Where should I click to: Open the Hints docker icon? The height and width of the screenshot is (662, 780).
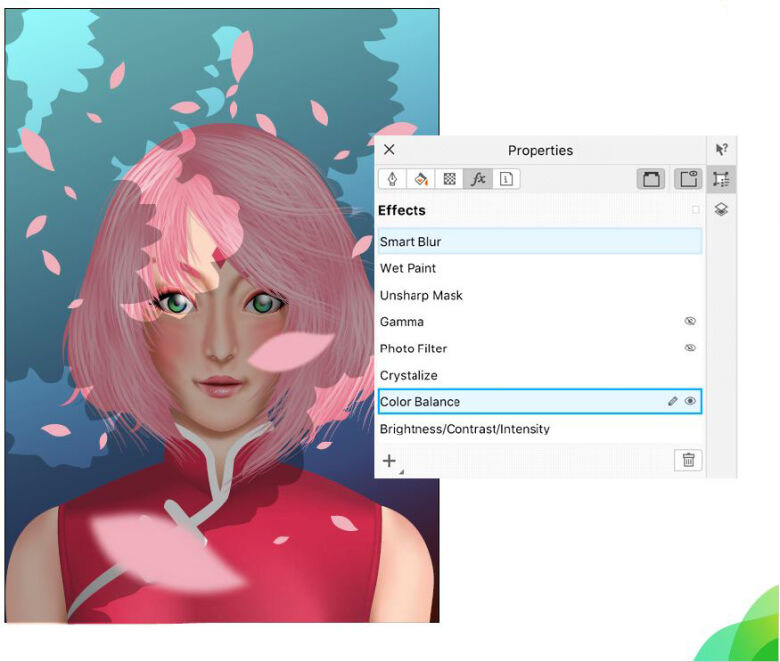tap(721, 150)
